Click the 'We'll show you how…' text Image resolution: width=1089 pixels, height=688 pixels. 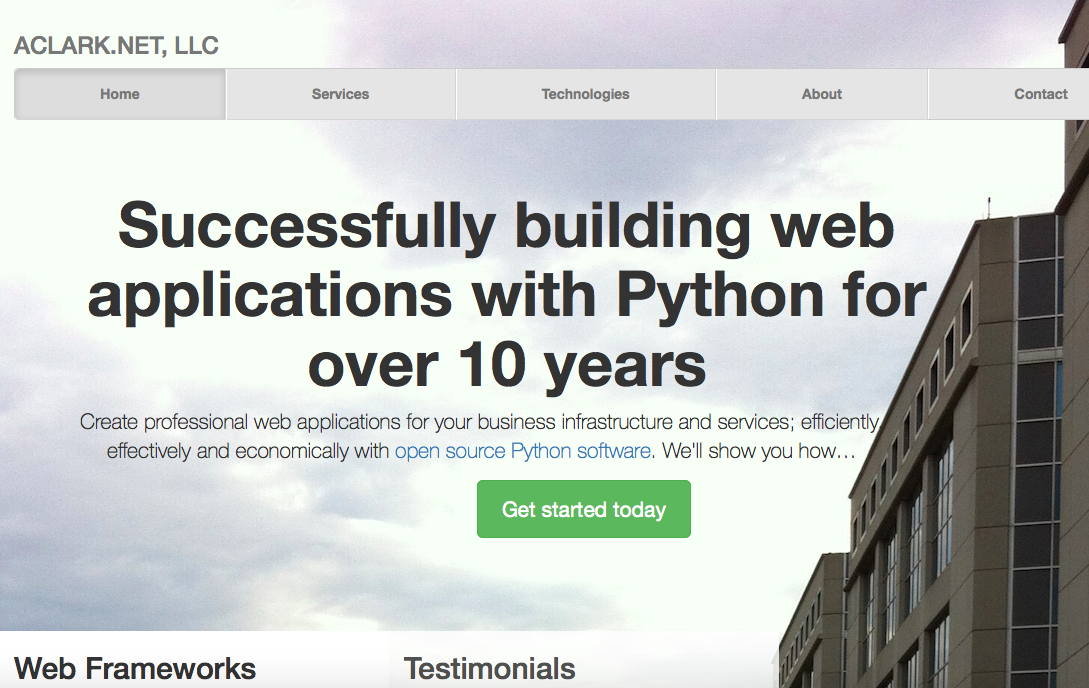click(758, 451)
